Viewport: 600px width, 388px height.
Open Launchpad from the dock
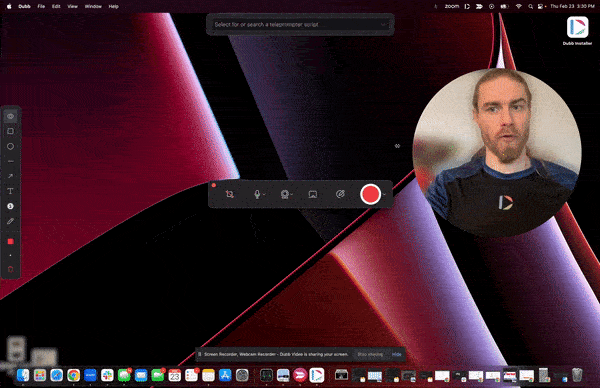coord(40,375)
